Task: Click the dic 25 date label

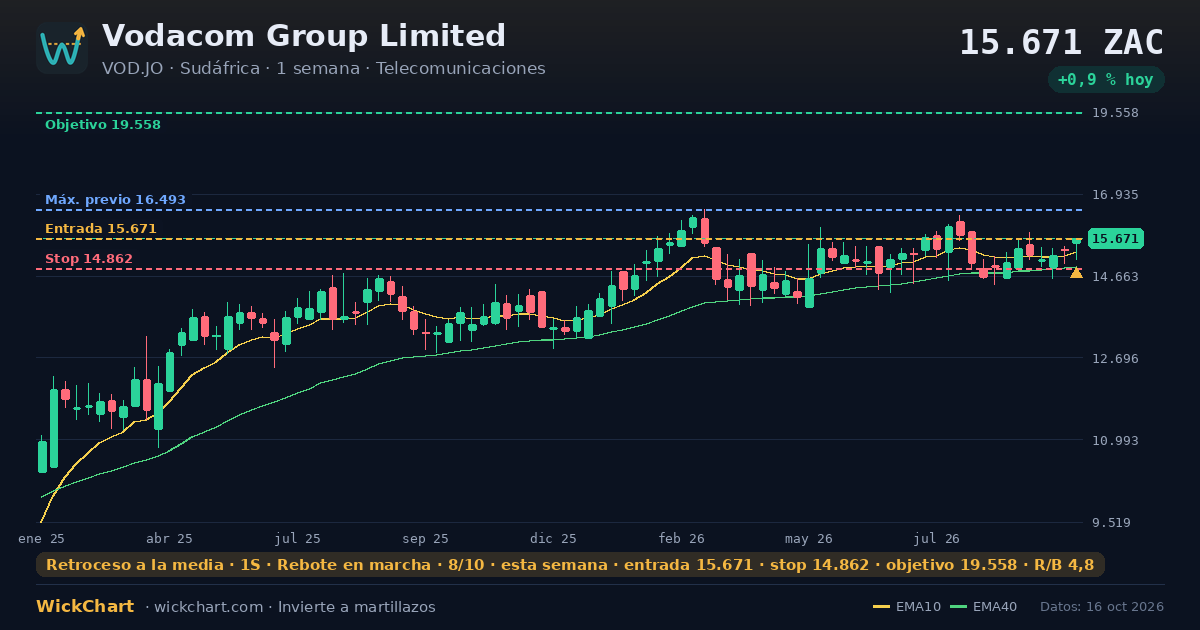Action: coord(554,539)
